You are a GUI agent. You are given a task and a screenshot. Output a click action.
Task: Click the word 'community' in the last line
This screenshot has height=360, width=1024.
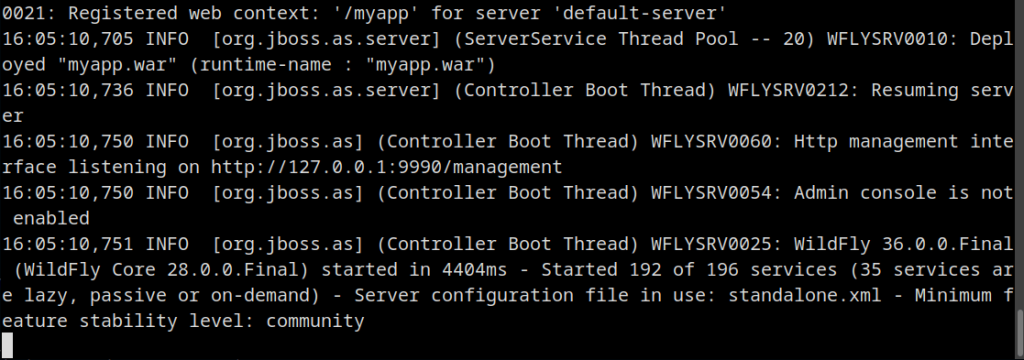click(315, 321)
